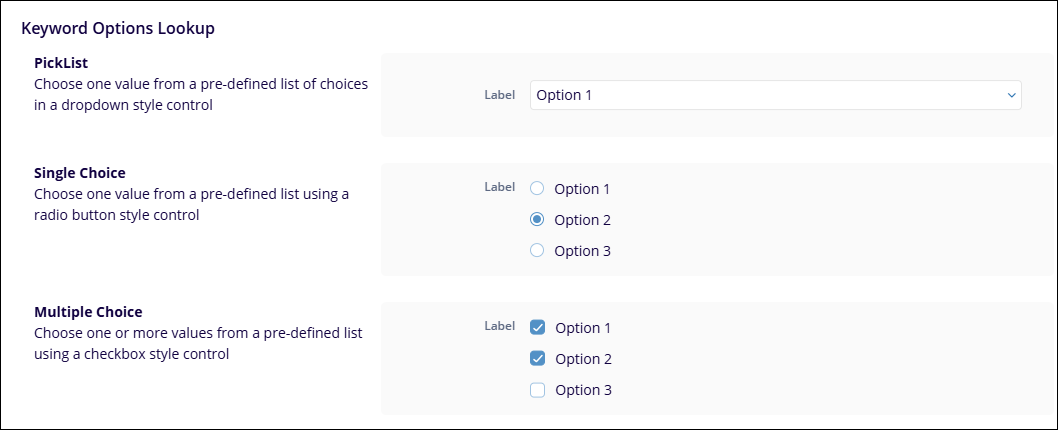Click the Label text beside the checkboxes
Image resolution: width=1058 pixels, height=430 pixels.
coord(499,325)
